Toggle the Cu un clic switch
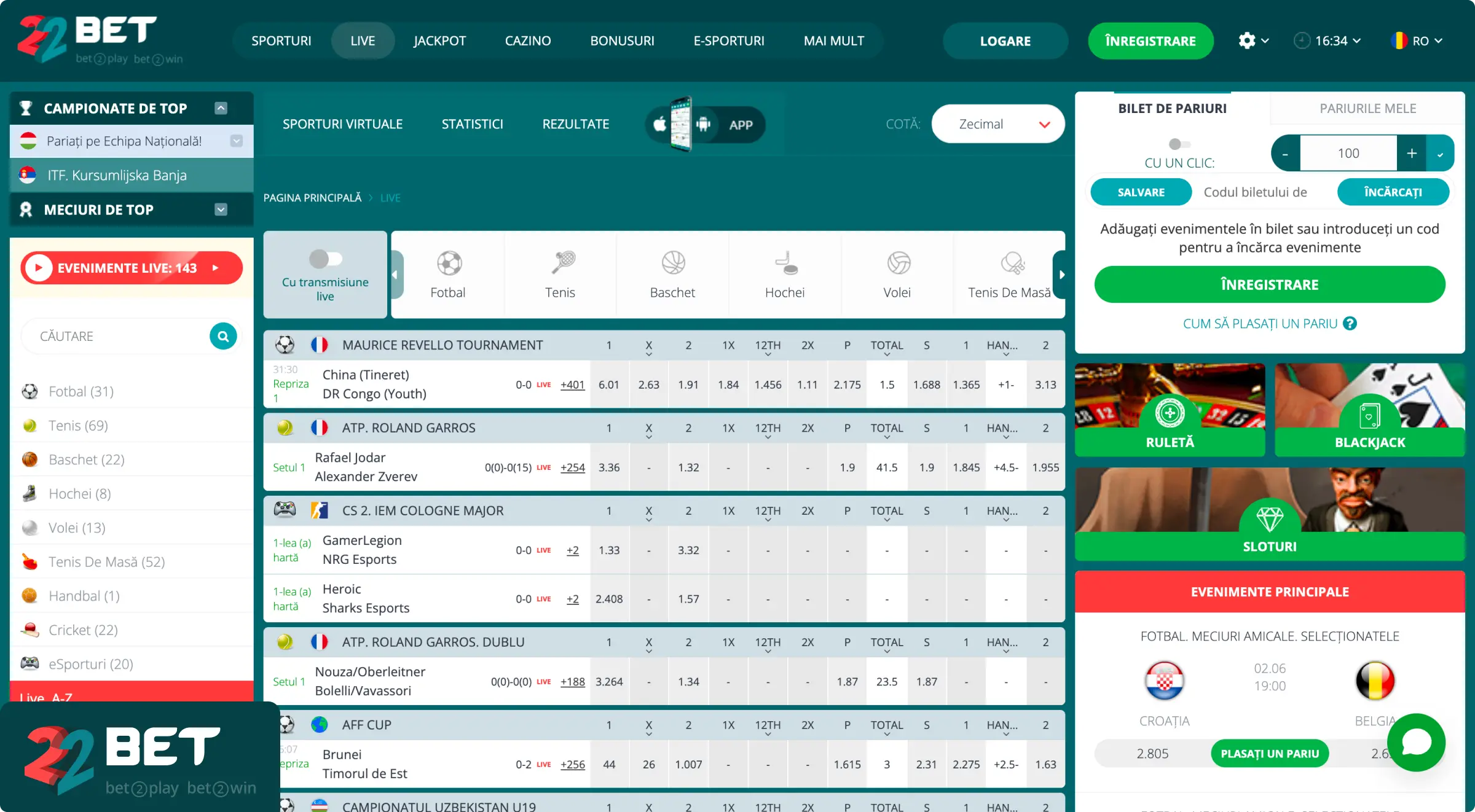Screen dimensions: 1475x812 (1179, 144)
